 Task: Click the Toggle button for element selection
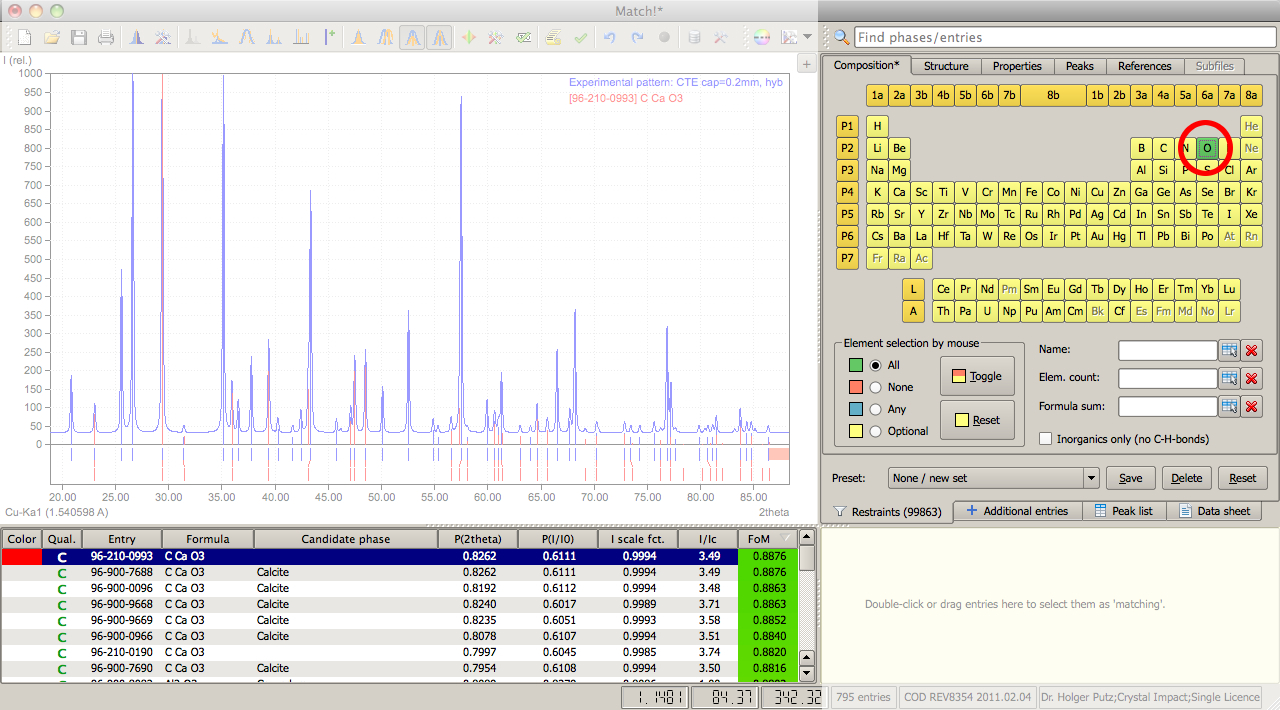click(977, 376)
